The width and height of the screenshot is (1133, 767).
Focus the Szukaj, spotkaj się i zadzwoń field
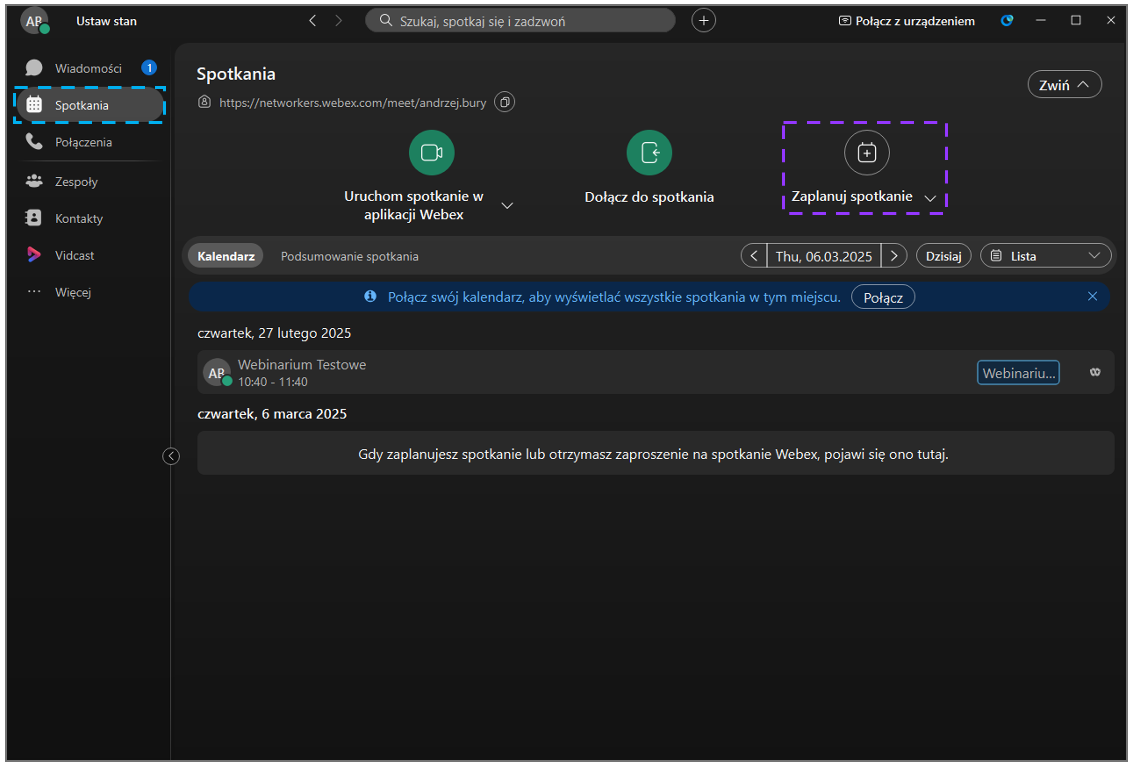[x=520, y=21]
